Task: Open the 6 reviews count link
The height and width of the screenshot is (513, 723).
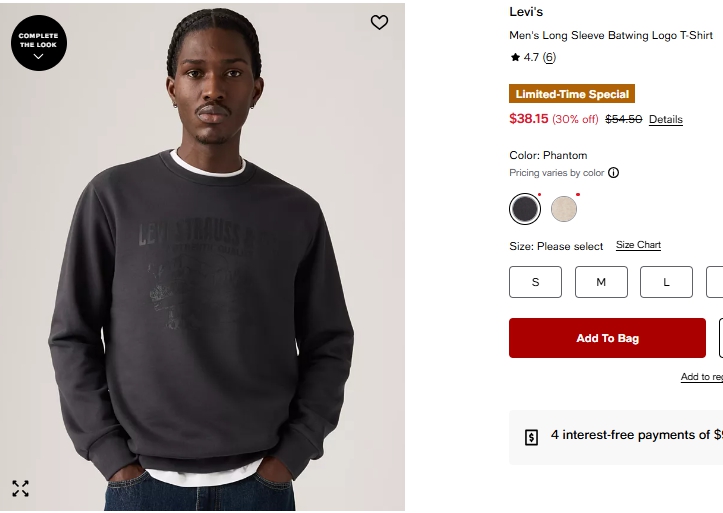Action: pos(549,58)
